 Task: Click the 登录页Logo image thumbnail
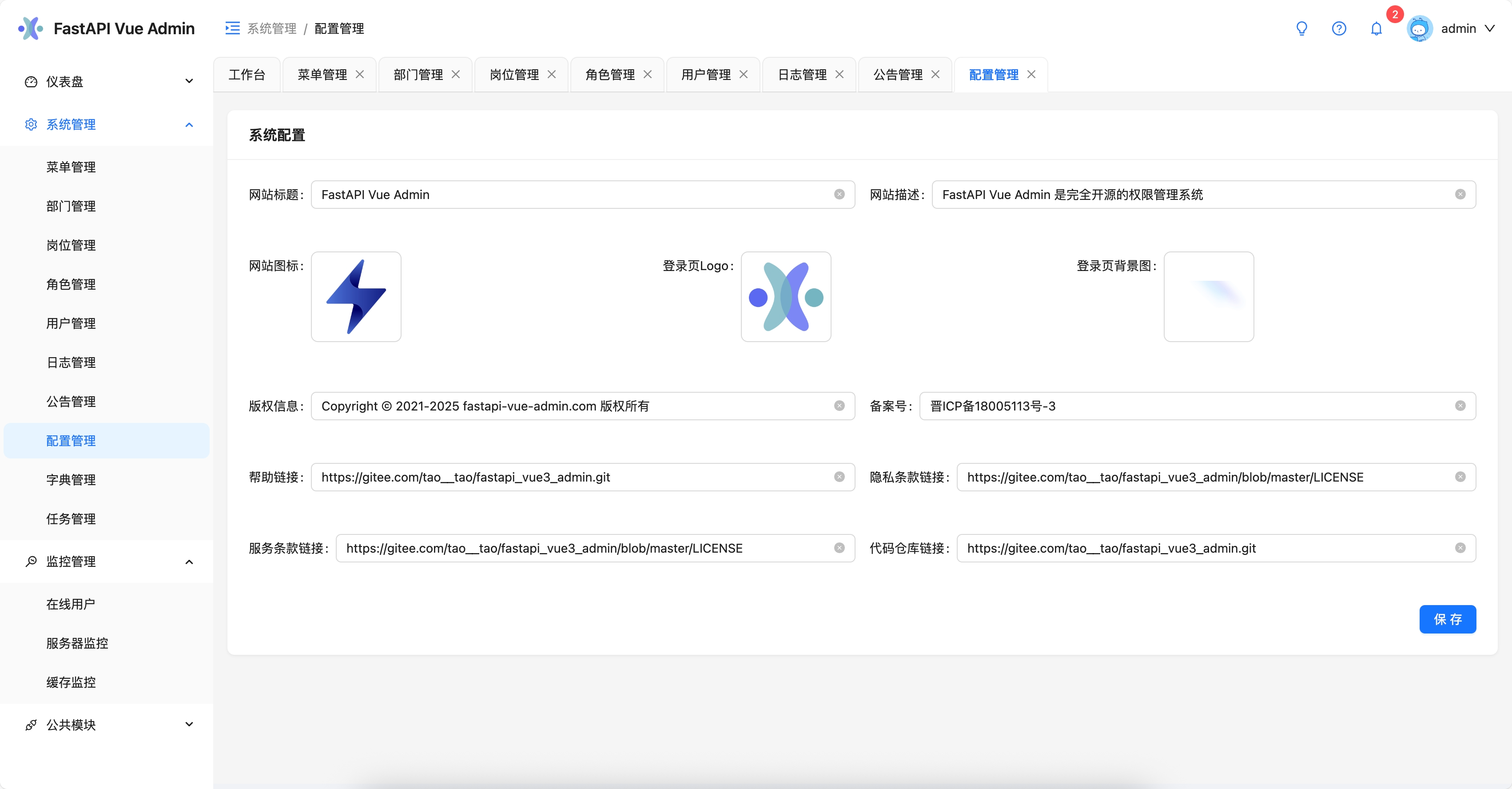coord(786,296)
